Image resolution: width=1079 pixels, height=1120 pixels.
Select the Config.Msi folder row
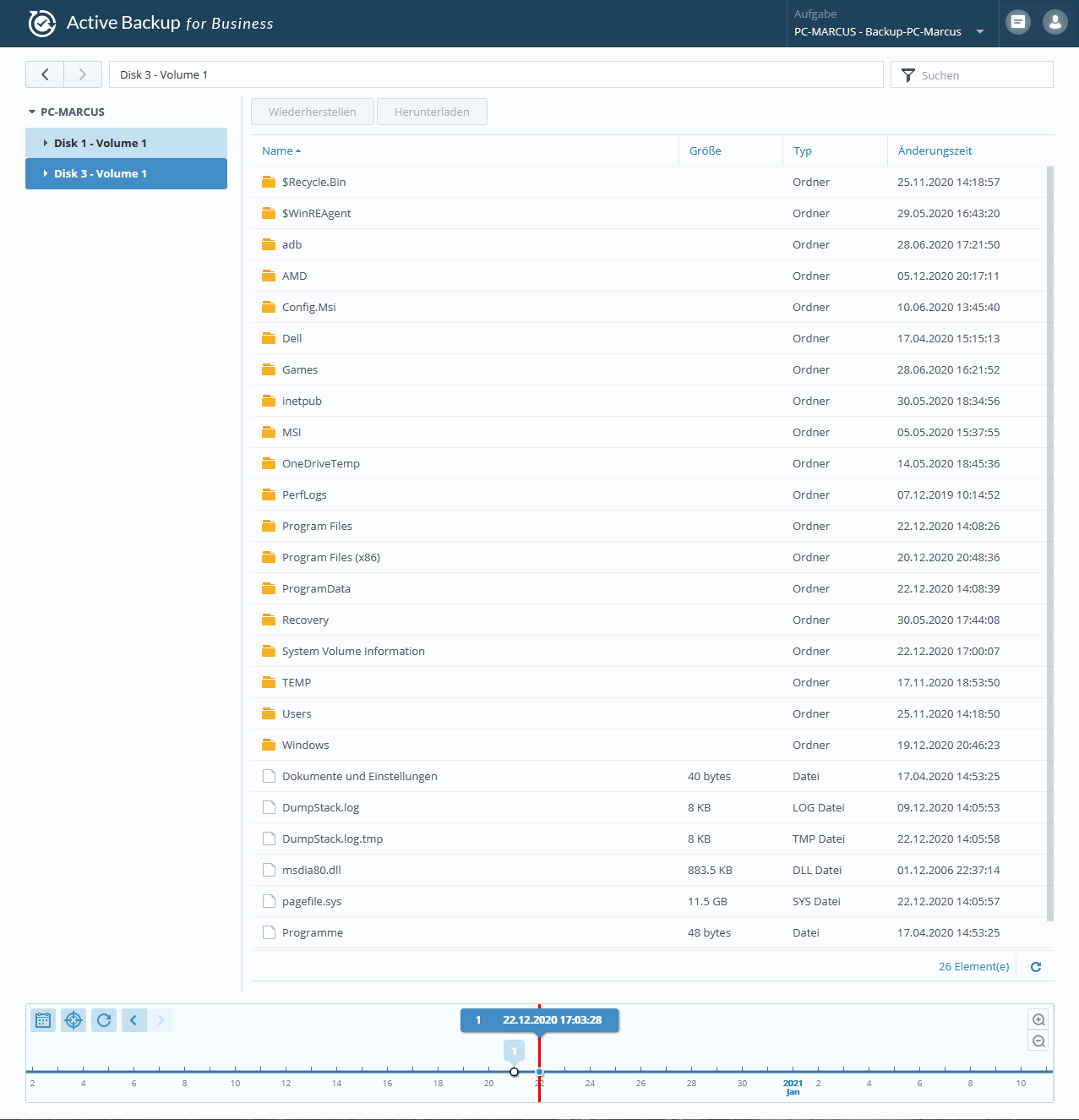[x=648, y=307]
